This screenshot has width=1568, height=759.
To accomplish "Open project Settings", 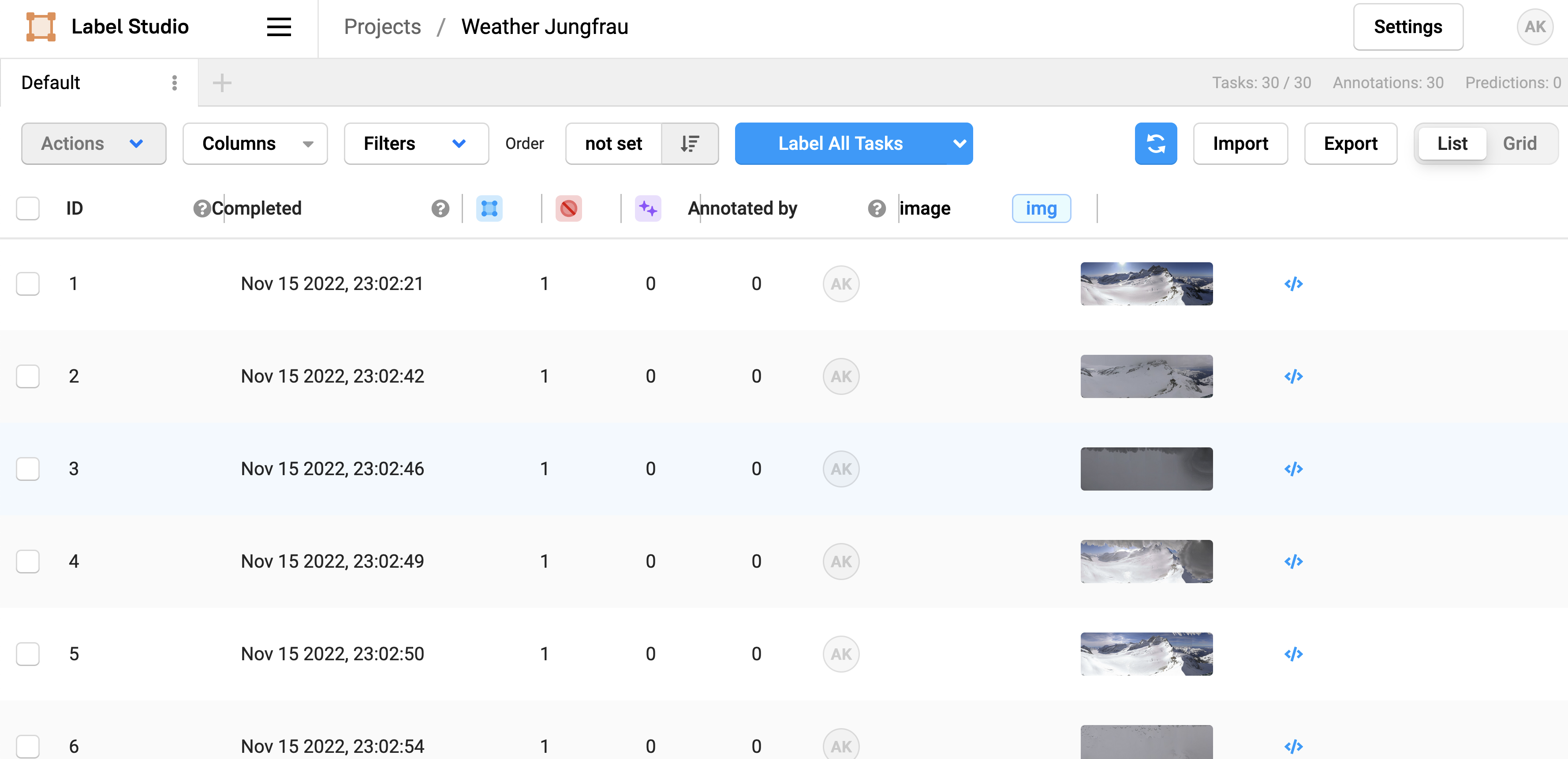I will 1408,27.
